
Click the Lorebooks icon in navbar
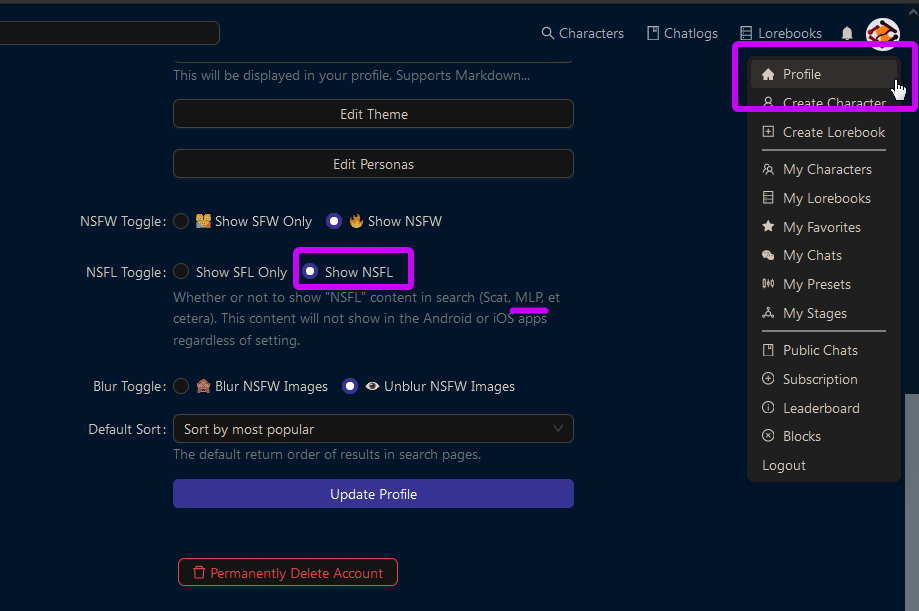click(746, 33)
